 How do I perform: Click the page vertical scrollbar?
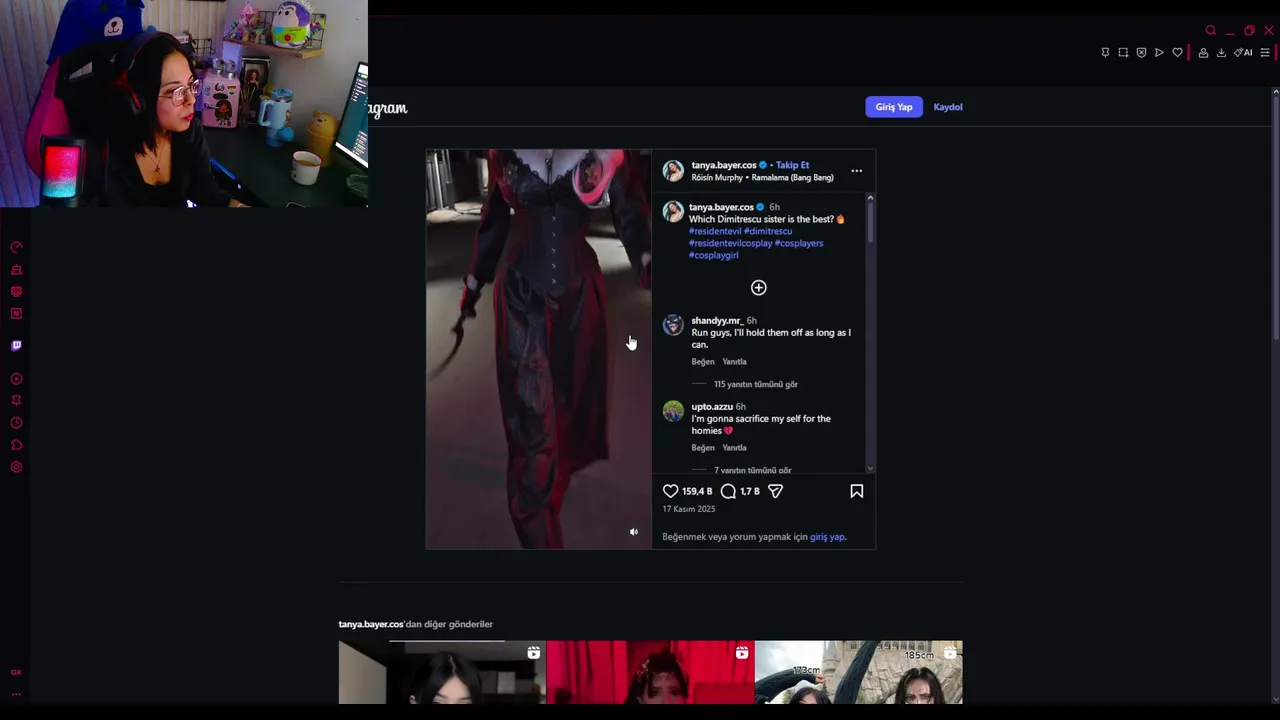(1275, 220)
